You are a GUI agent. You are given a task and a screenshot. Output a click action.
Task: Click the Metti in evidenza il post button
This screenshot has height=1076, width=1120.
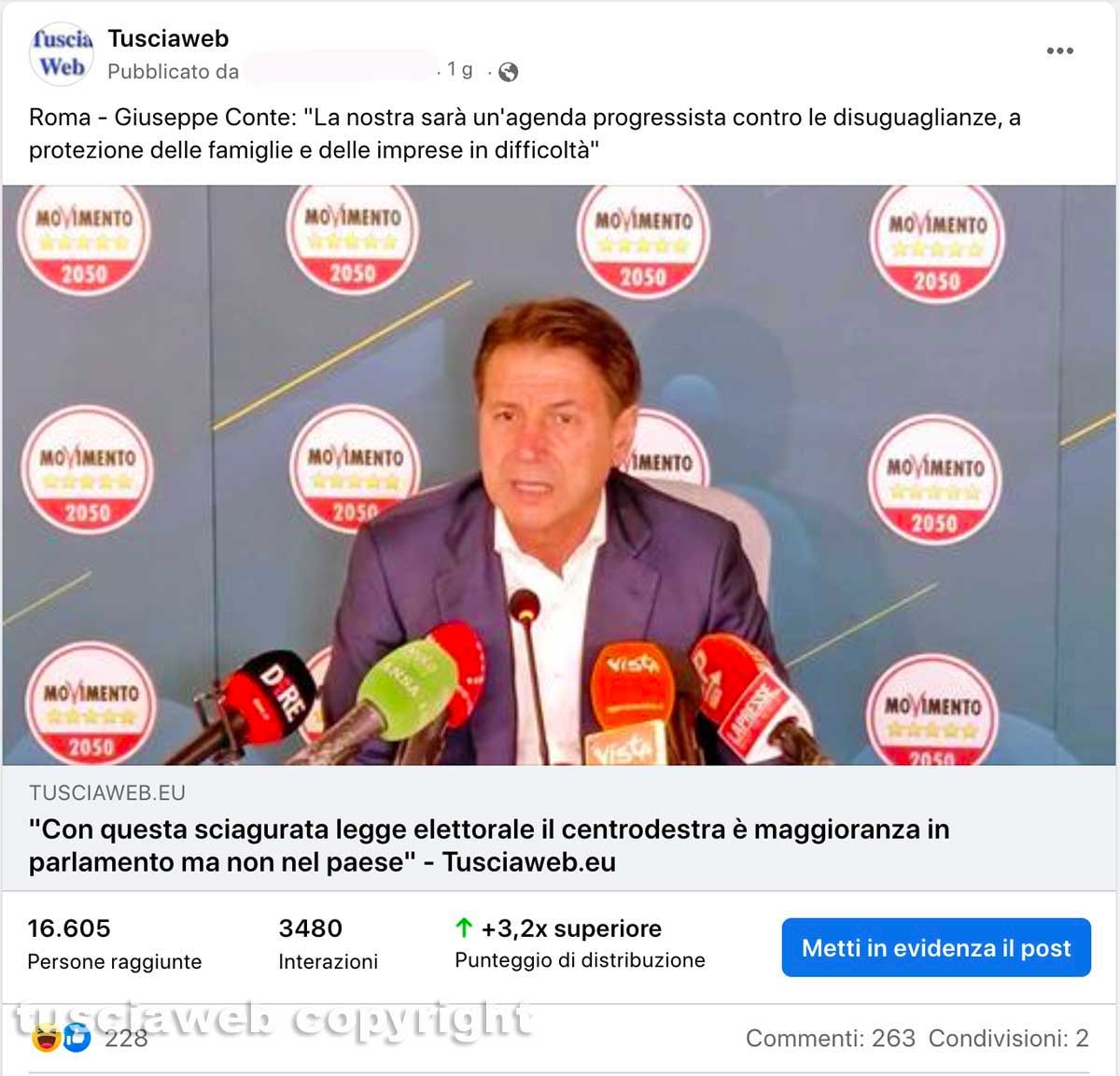[x=936, y=947]
